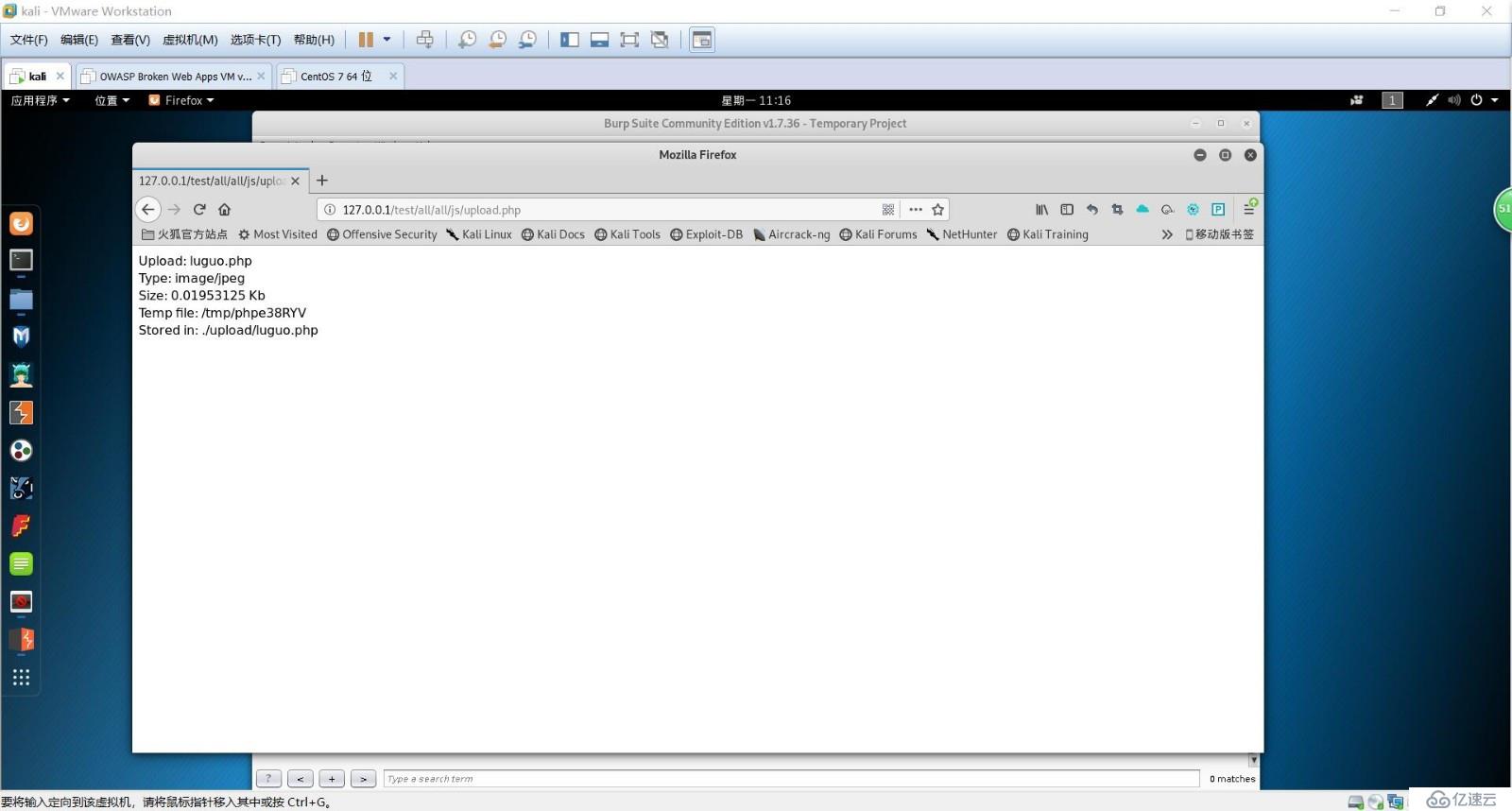1512x811 pixels.
Task: Click the blue P proxy extension icon
Action: pos(1218,210)
